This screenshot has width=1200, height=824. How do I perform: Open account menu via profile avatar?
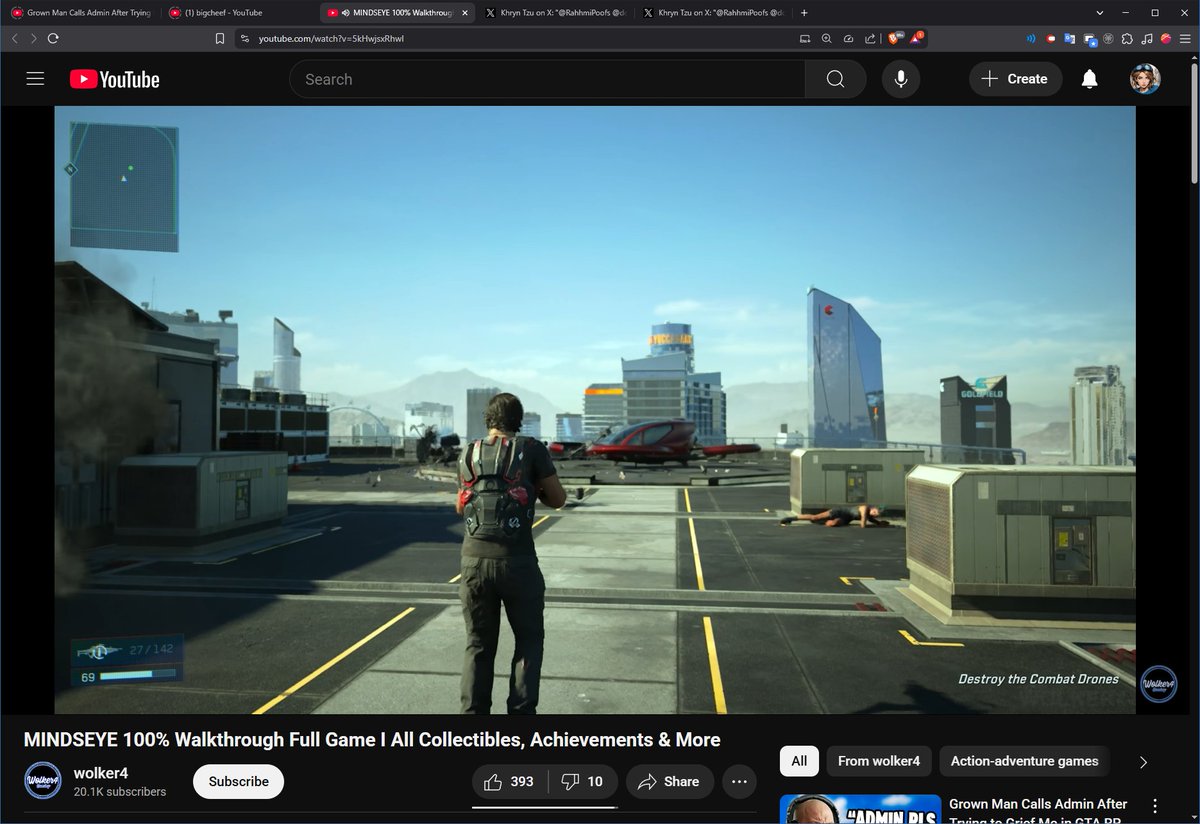click(x=1145, y=79)
